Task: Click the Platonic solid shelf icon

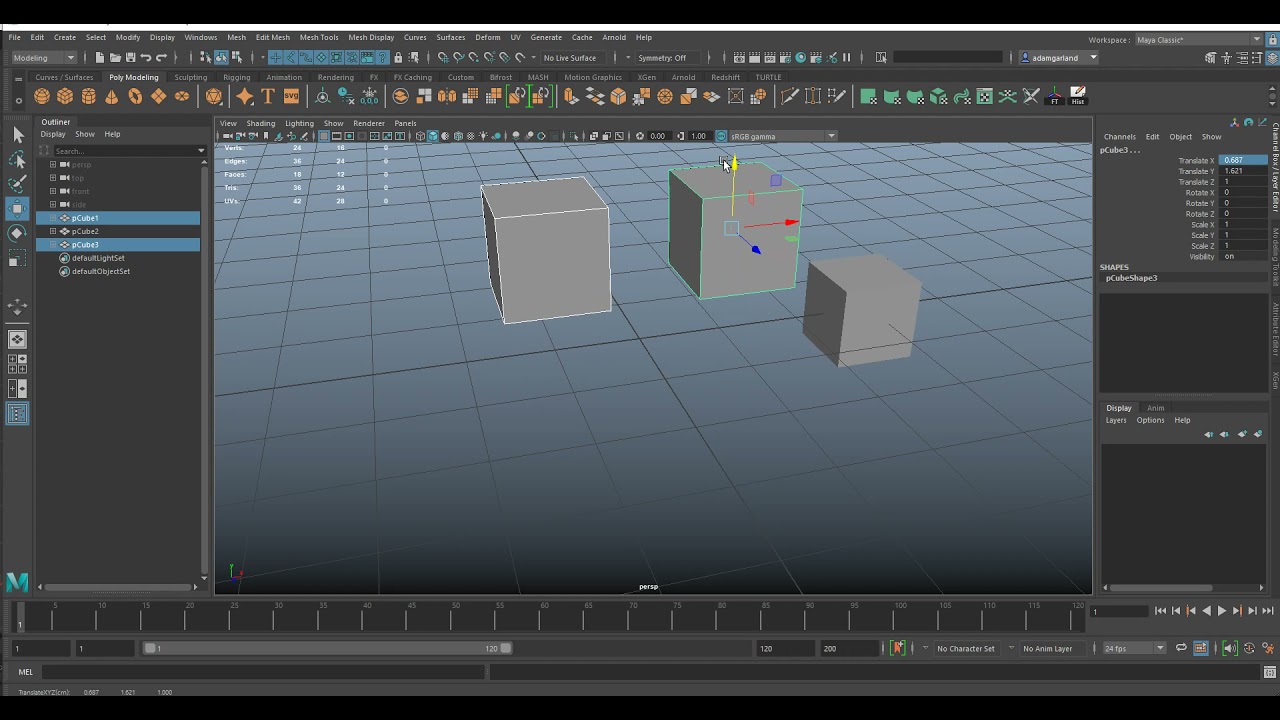Action: pos(214,97)
